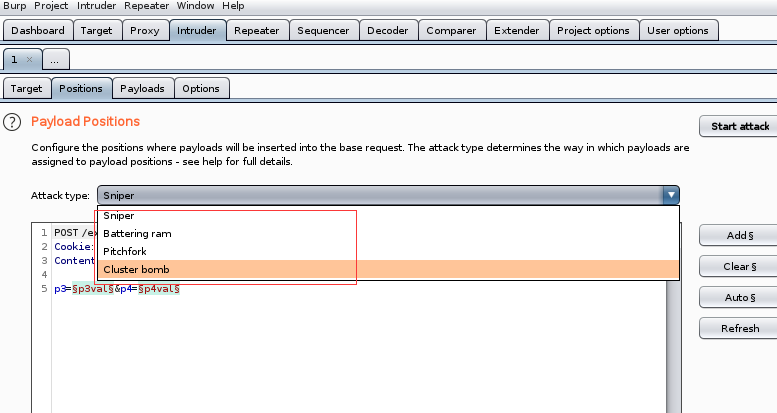777x413 pixels.
Task: Open the Help menu
Action: tap(233, 6)
